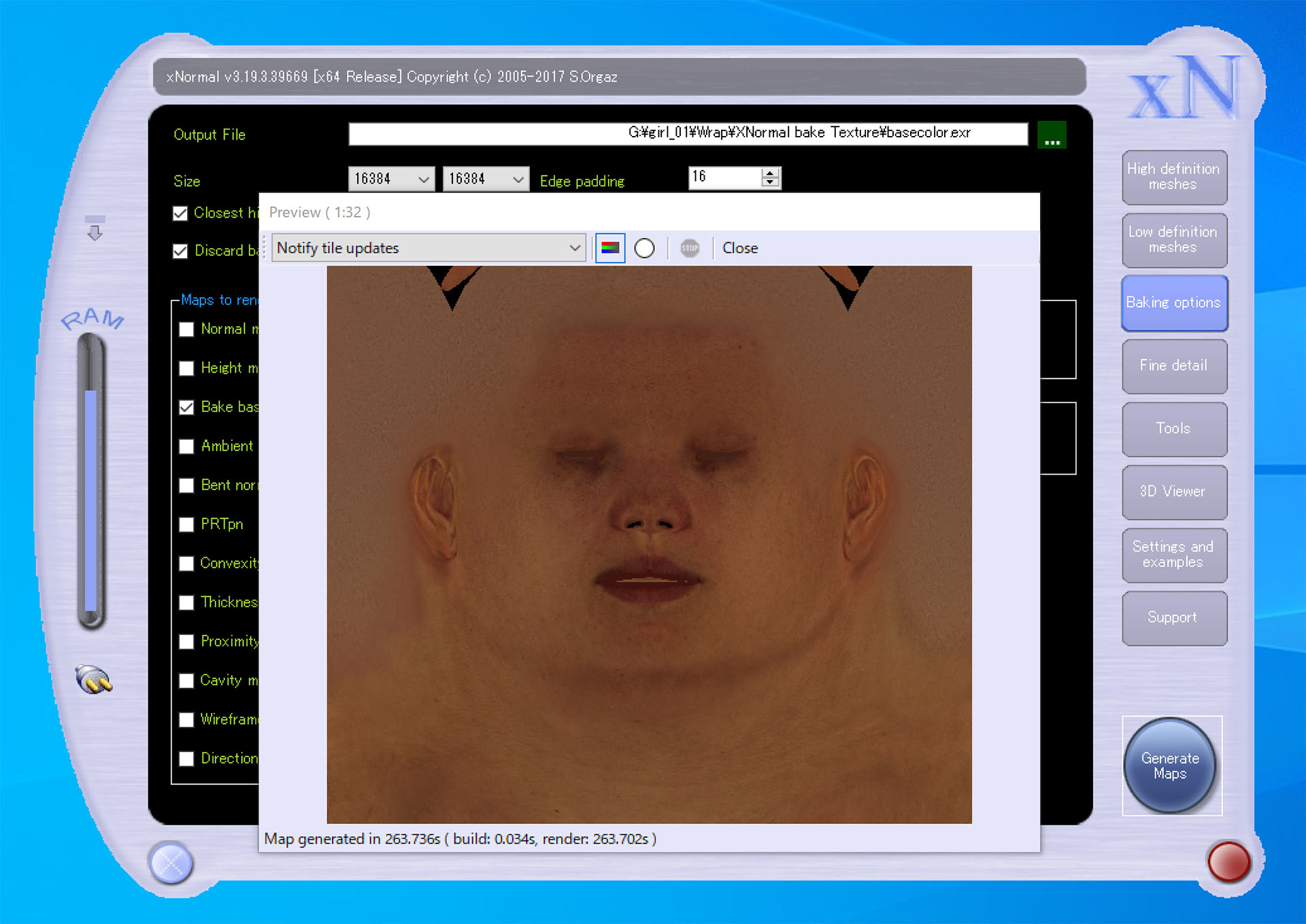The height and width of the screenshot is (924, 1306).
Task: Enable the Height map checkbox
Action: pyautogui.click(x=186, y=369)
